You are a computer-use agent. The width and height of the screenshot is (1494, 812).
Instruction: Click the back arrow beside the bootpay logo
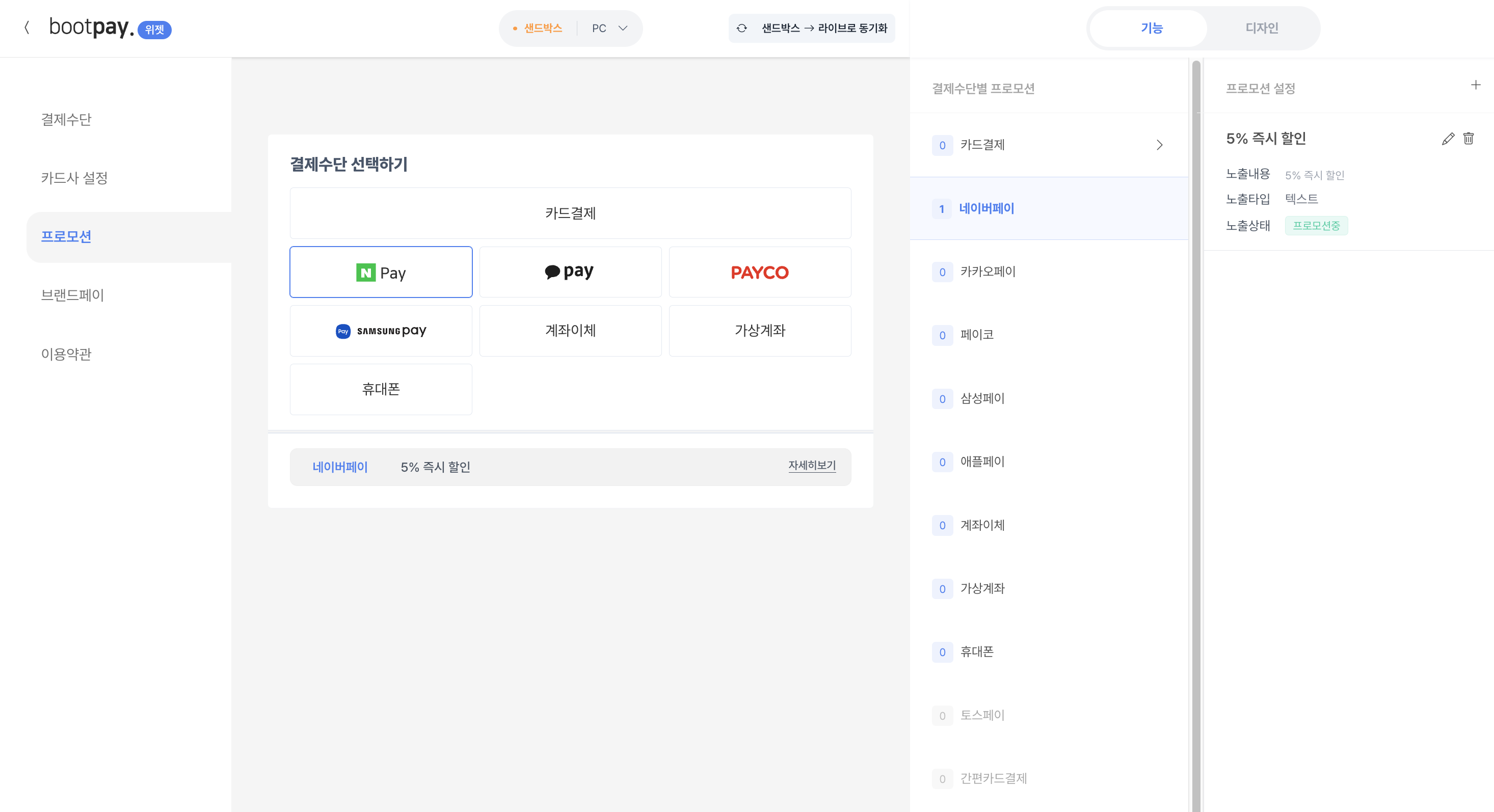[x=27, y=28]
